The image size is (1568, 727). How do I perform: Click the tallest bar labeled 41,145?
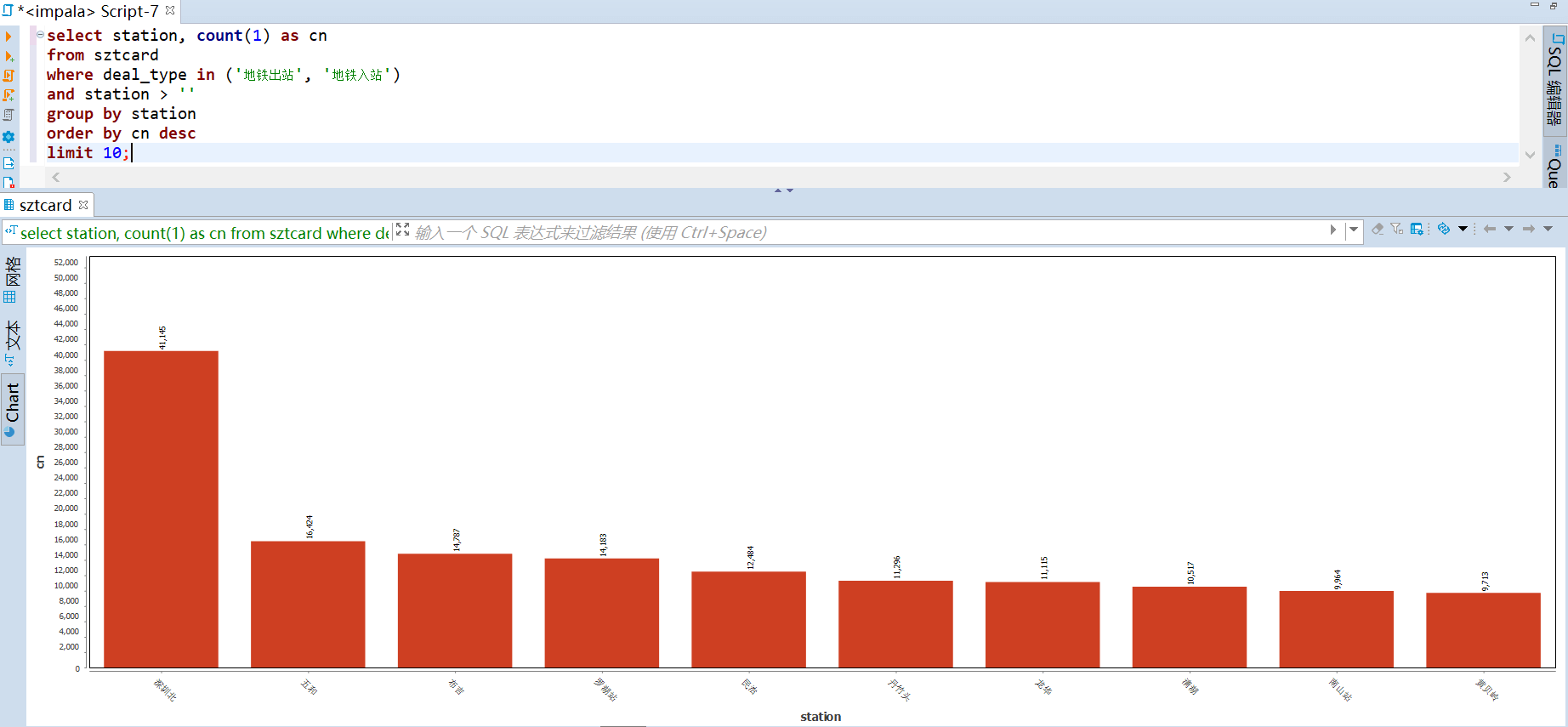click(161, 509)
